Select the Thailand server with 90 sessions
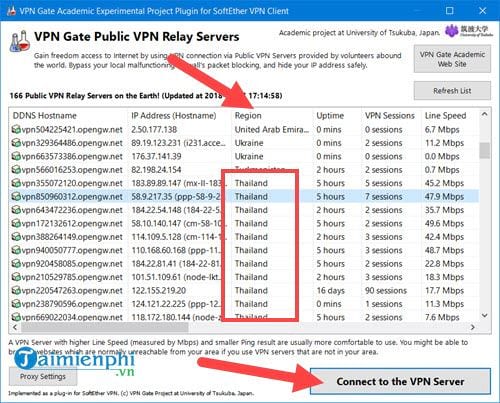The height and width of the screenshot is (403, 500). (x=244, y=290)
